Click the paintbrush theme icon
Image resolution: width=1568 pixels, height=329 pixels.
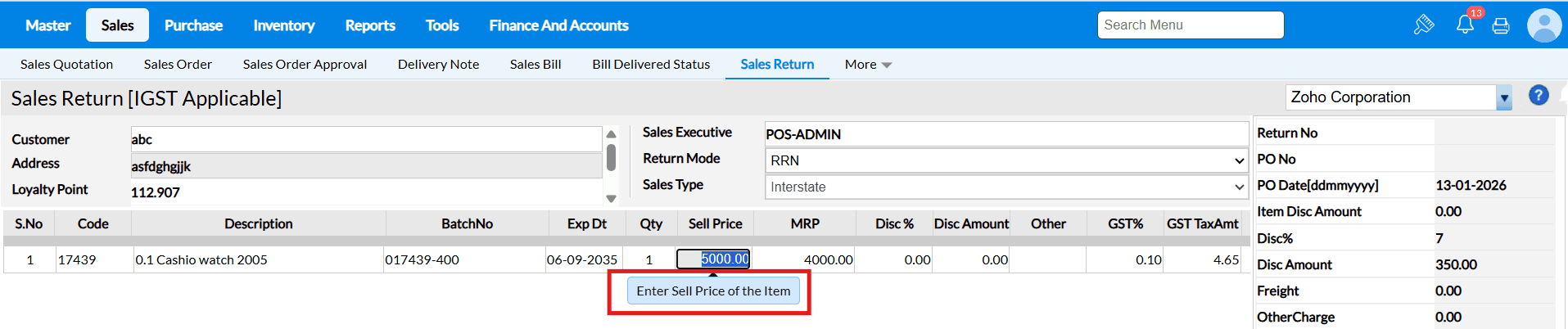1424,25
